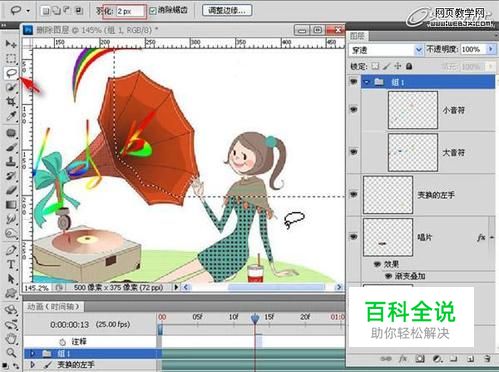This screenshot has height=372, width=499.
Task: Hide the 唱片 layer
Action: click(x=353, y=237)
